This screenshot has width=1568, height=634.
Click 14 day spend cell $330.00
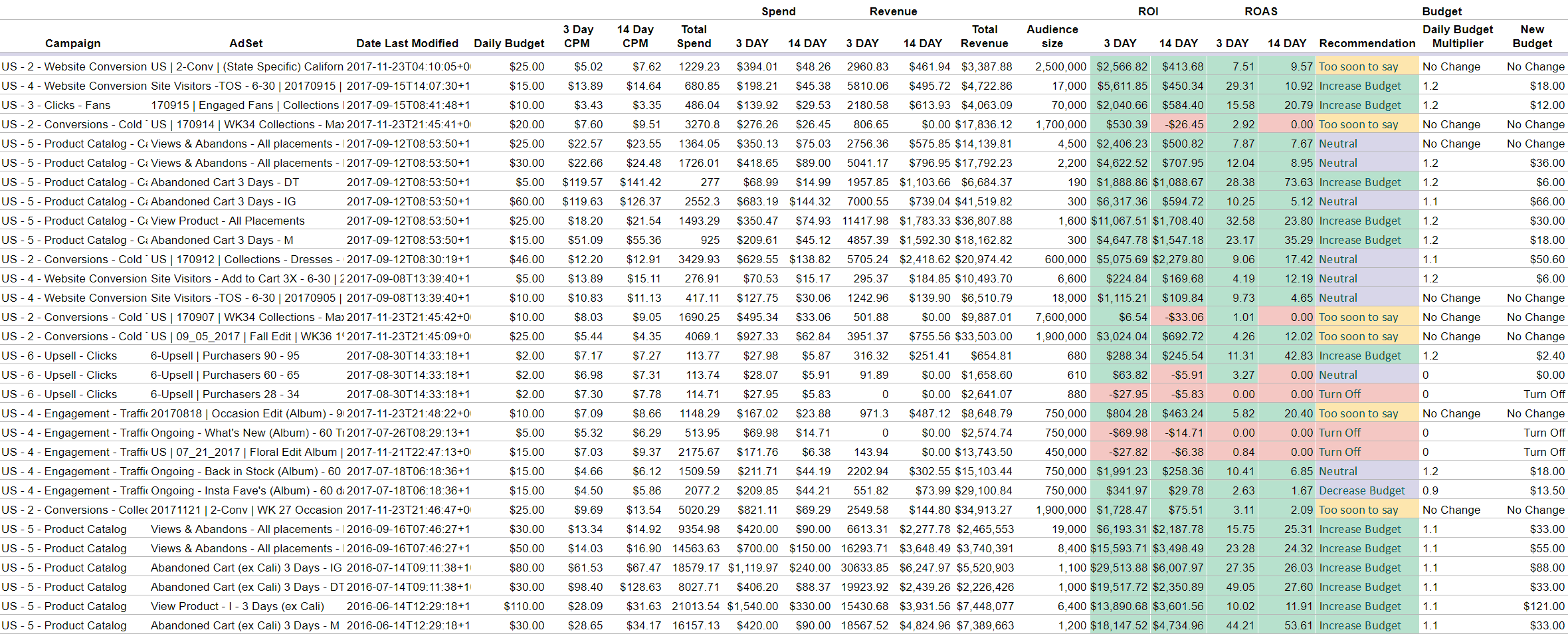(809, 606)
